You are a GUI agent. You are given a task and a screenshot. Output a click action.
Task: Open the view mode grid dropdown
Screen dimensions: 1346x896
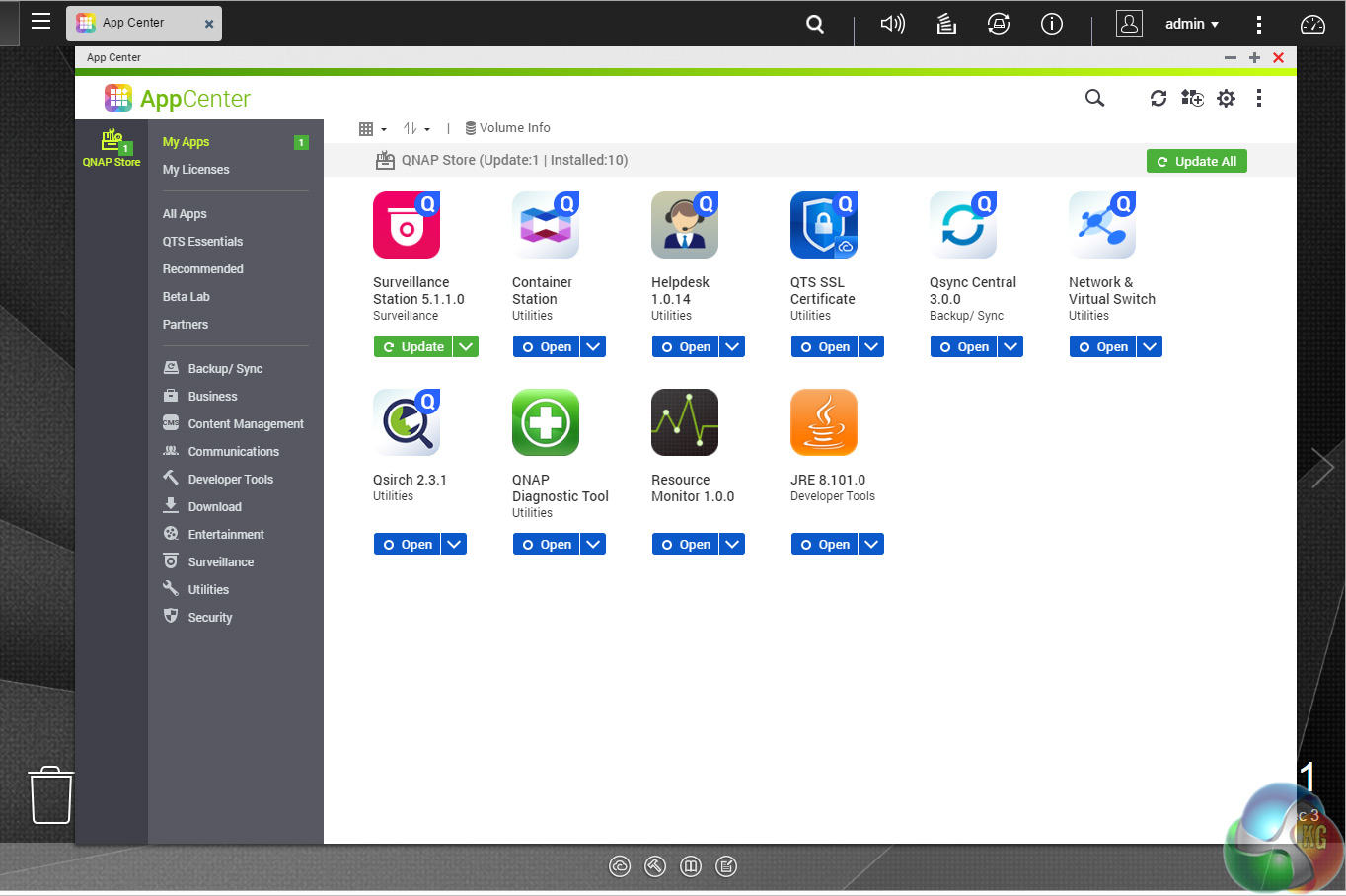coord(373,129)
